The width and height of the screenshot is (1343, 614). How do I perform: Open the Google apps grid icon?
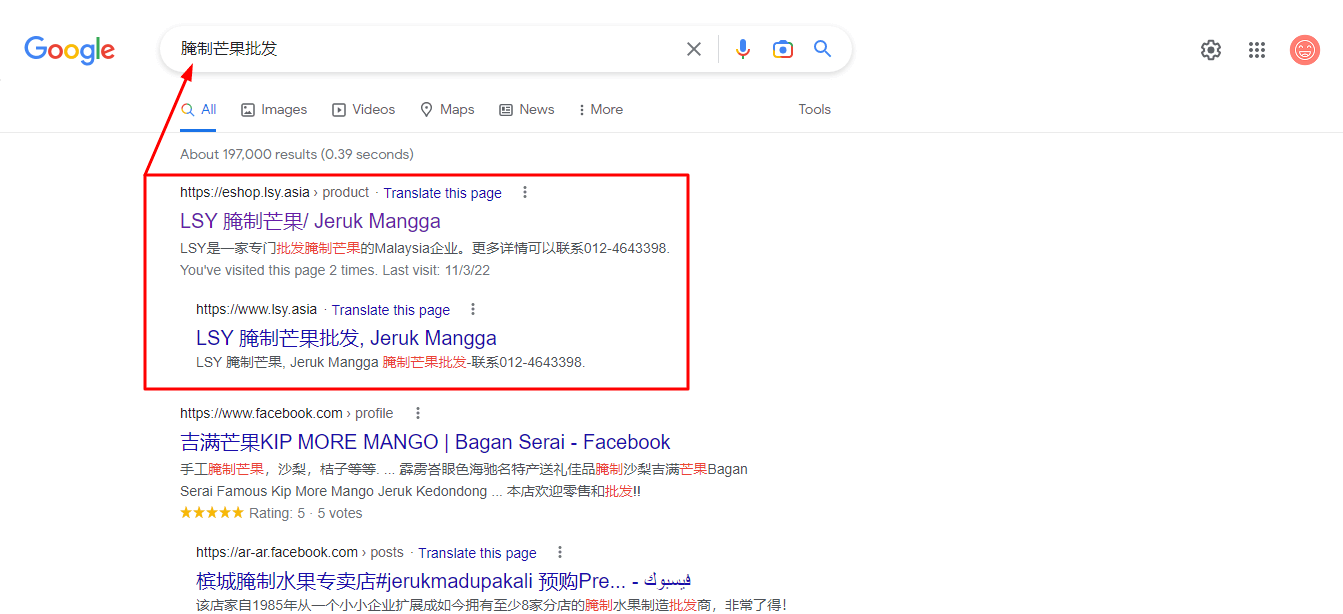1257,50
